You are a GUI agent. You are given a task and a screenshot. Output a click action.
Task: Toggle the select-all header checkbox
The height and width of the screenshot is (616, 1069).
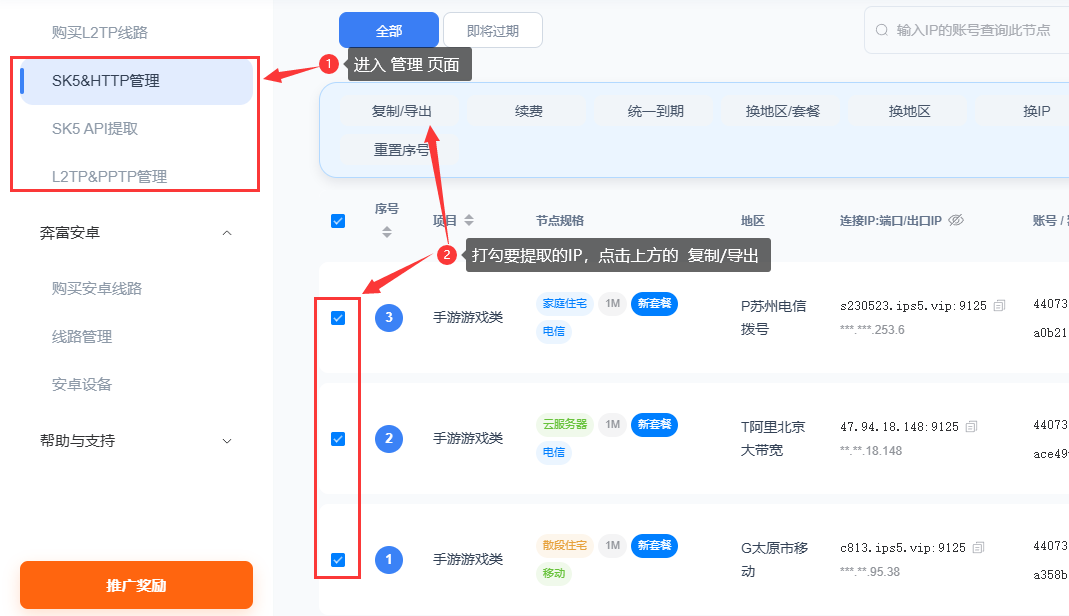point(337,221)
